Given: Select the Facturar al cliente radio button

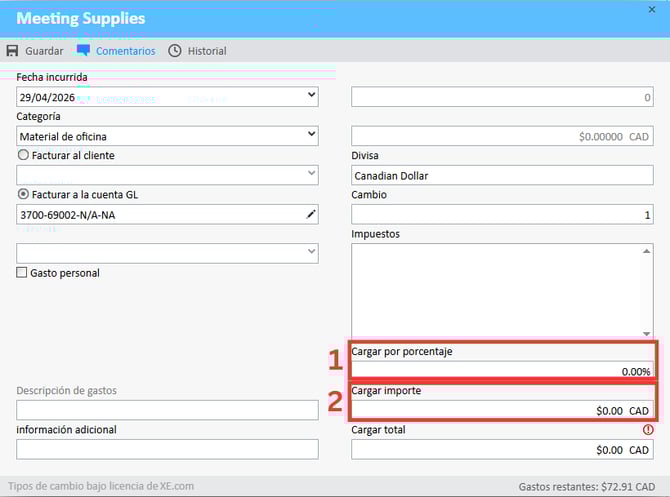Looking at the screenshot, I should [23, 155].
